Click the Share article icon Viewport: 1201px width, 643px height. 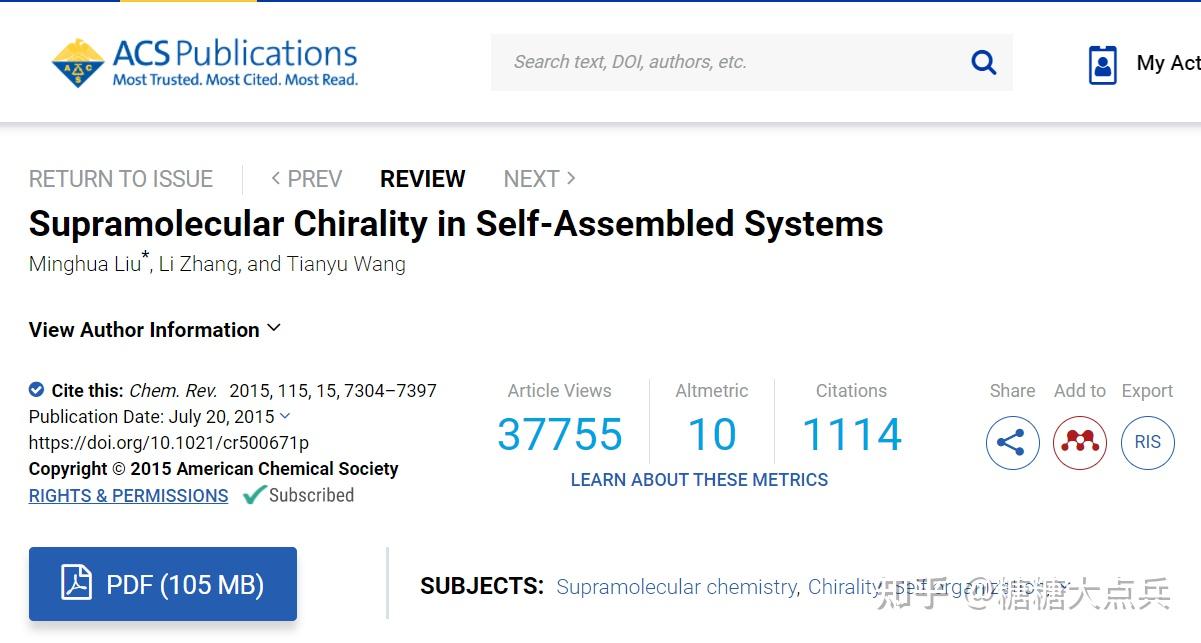[1012, 442]
